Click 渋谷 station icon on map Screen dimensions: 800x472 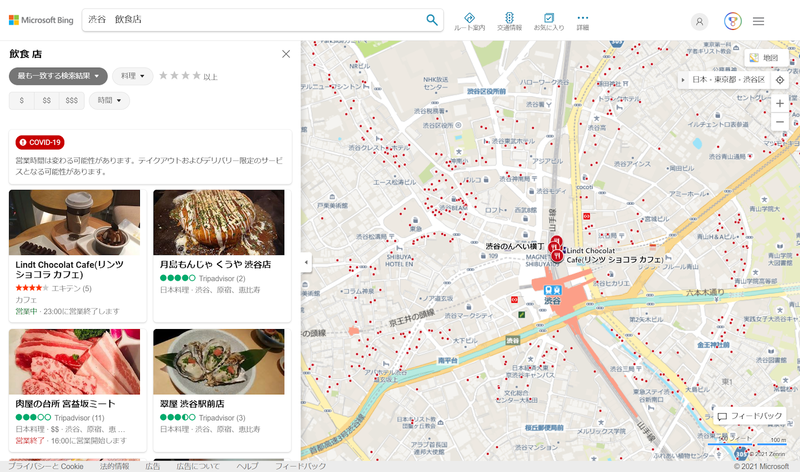click(553, 290)
